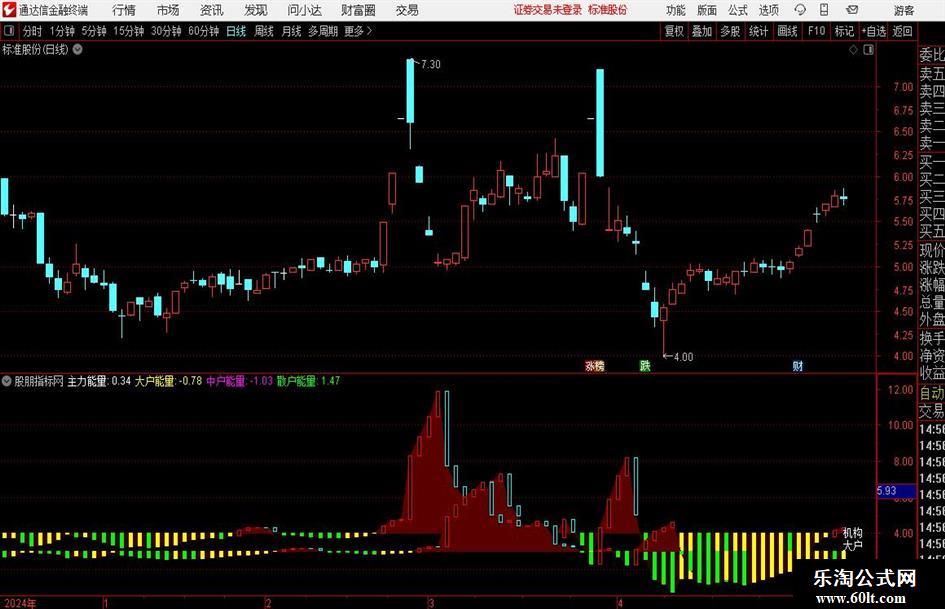
Task: Switch to the 1分钟 period tab
Action: [x=62, y=31]
